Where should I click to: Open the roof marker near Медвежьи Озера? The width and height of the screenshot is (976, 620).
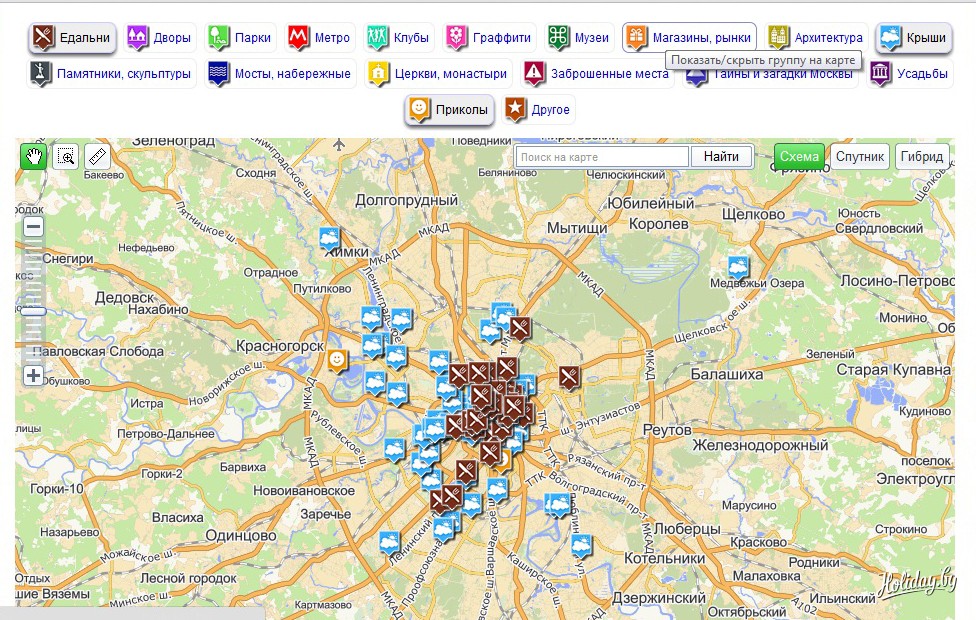tap(738, 268)
